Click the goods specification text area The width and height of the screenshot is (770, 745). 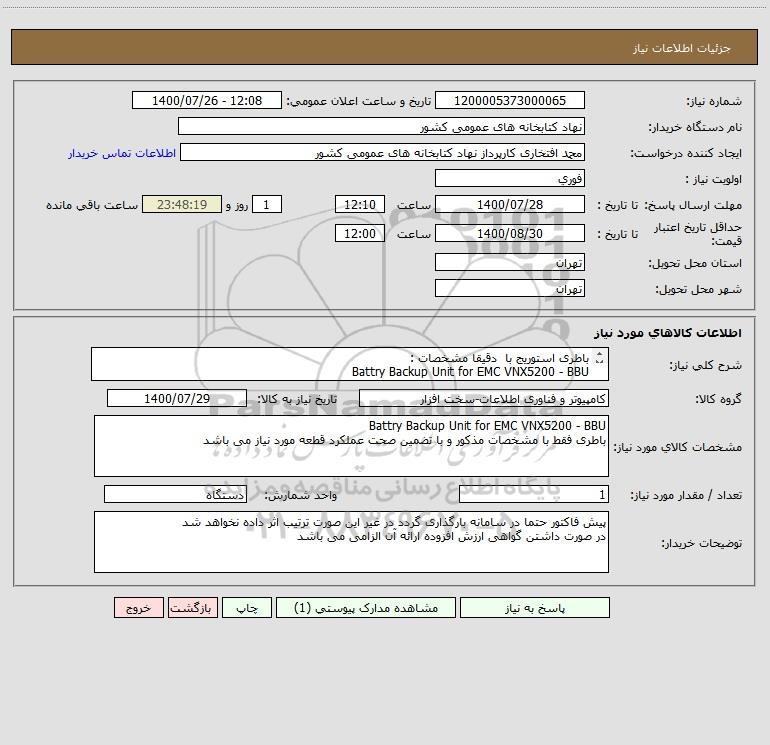pos(351,446)
